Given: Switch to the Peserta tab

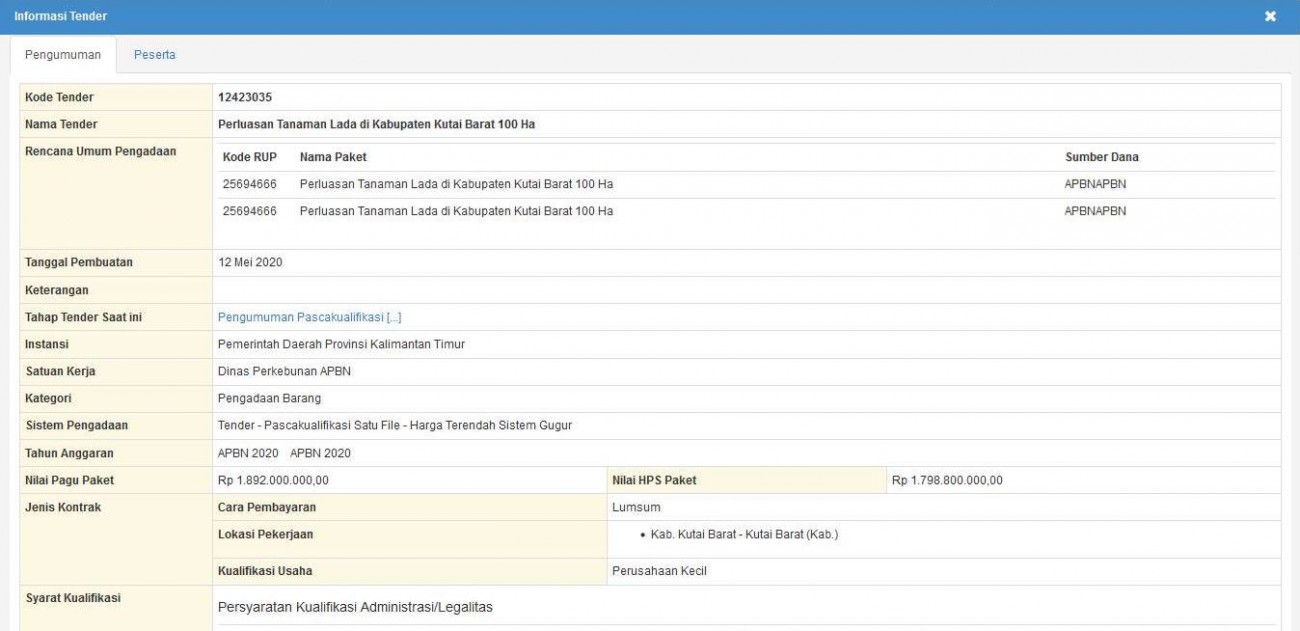Looking at the screenshot, I should (x=154, y=55).
